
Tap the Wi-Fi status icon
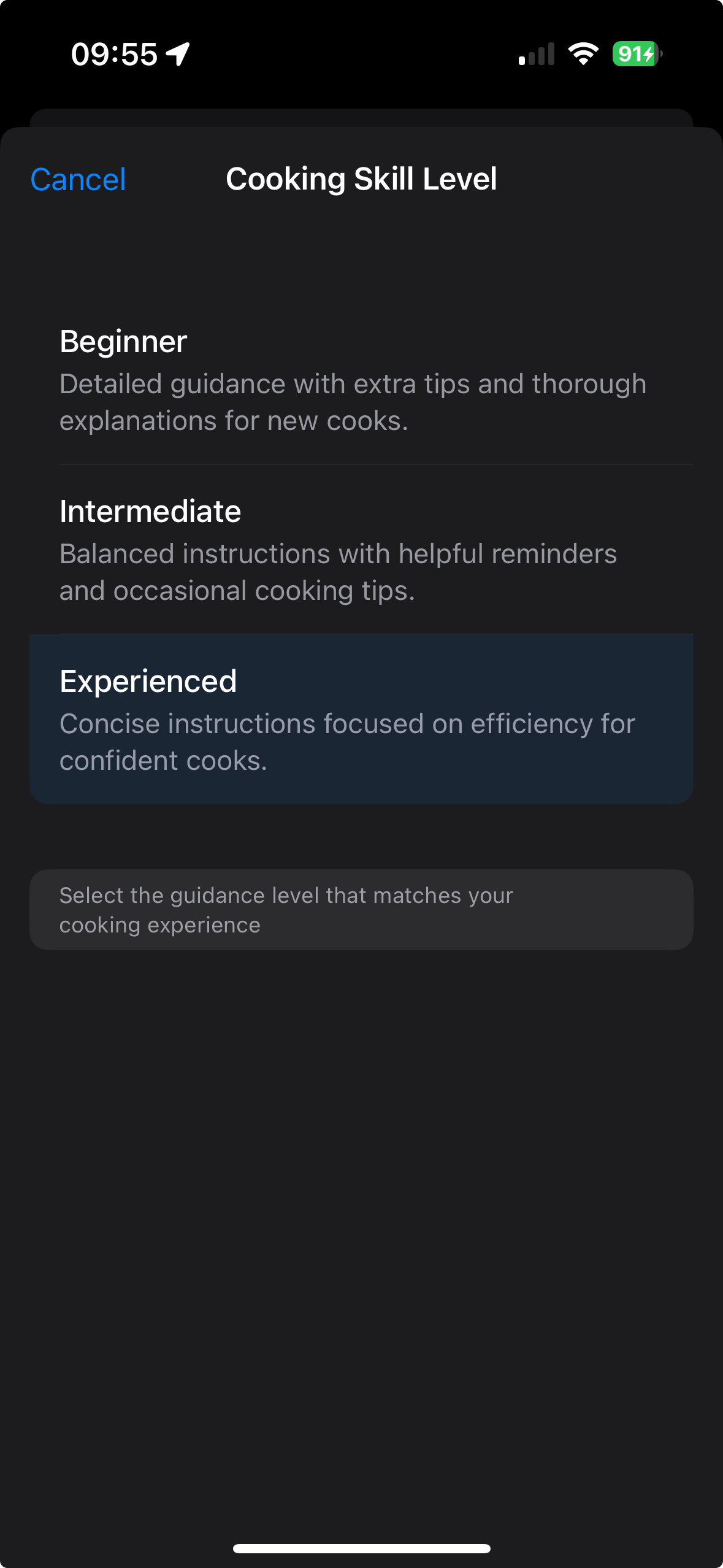coord(583,54)
